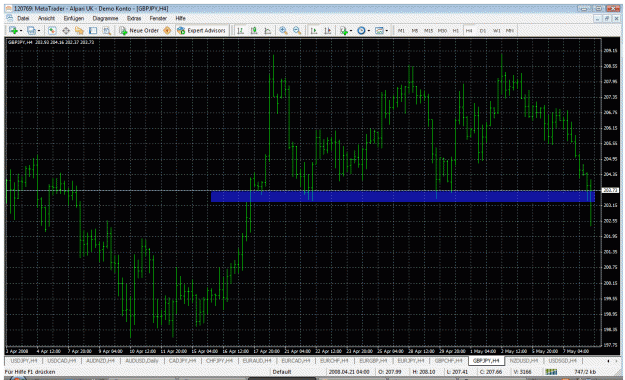Click the Periods clock icon
This screenshot has height=380, width=625.
[x=361, y=30]
